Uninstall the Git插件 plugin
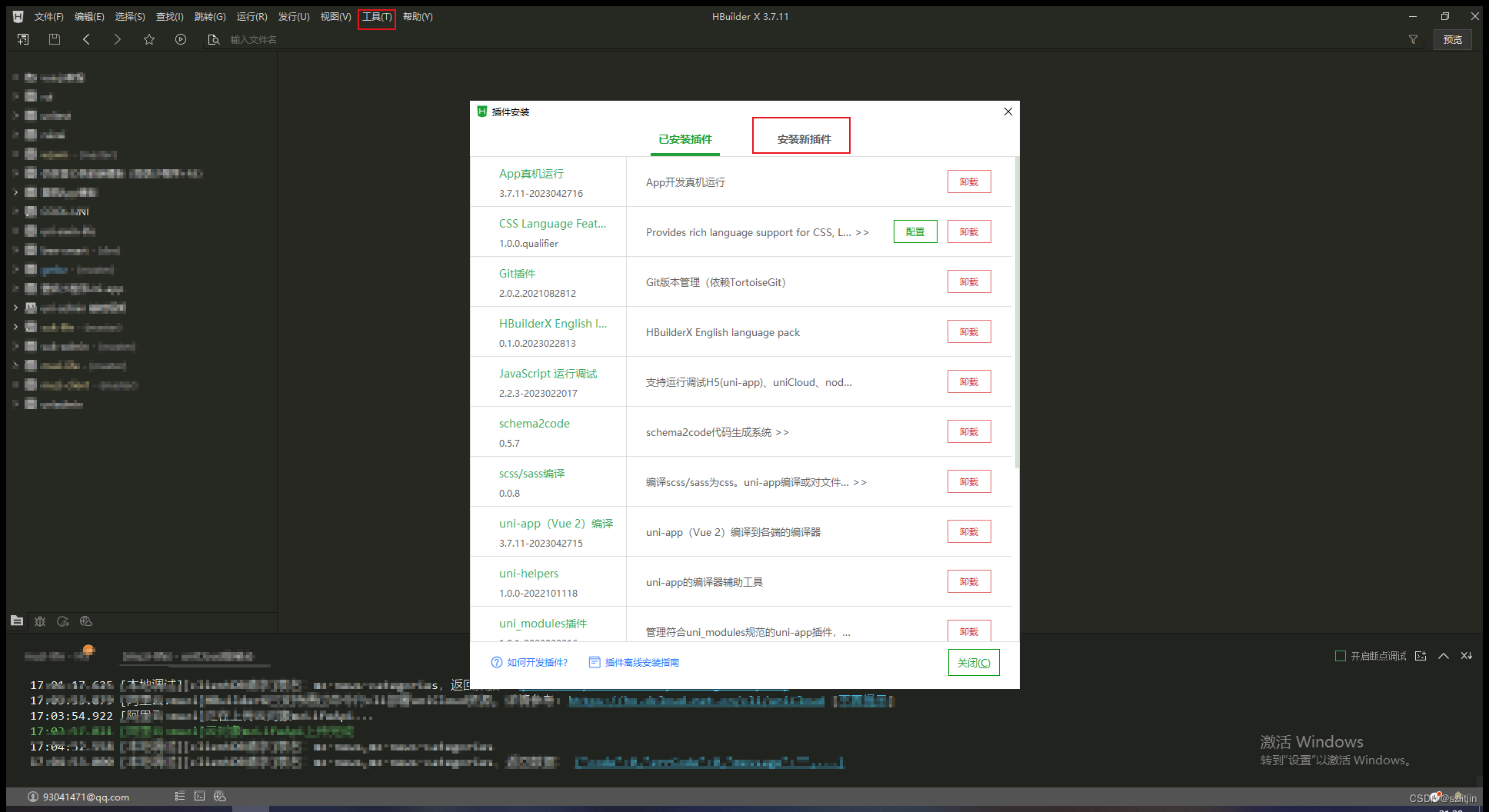This screenshot has width=1489, height=812. (x=969, y=282)
